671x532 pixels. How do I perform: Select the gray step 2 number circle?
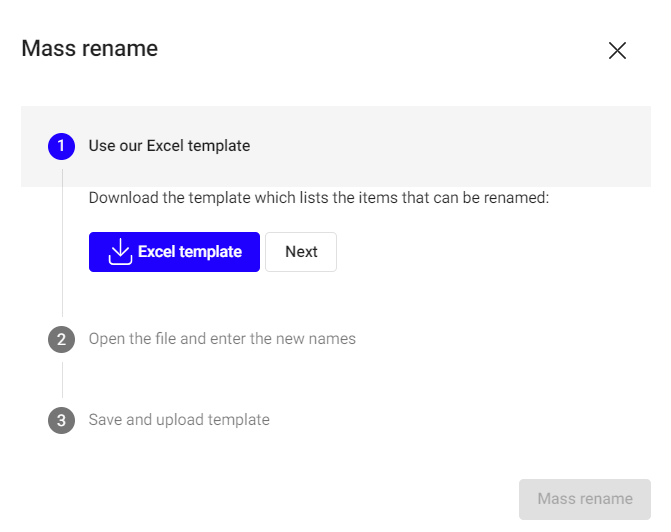pyautogui.click(x=61, y=339)
